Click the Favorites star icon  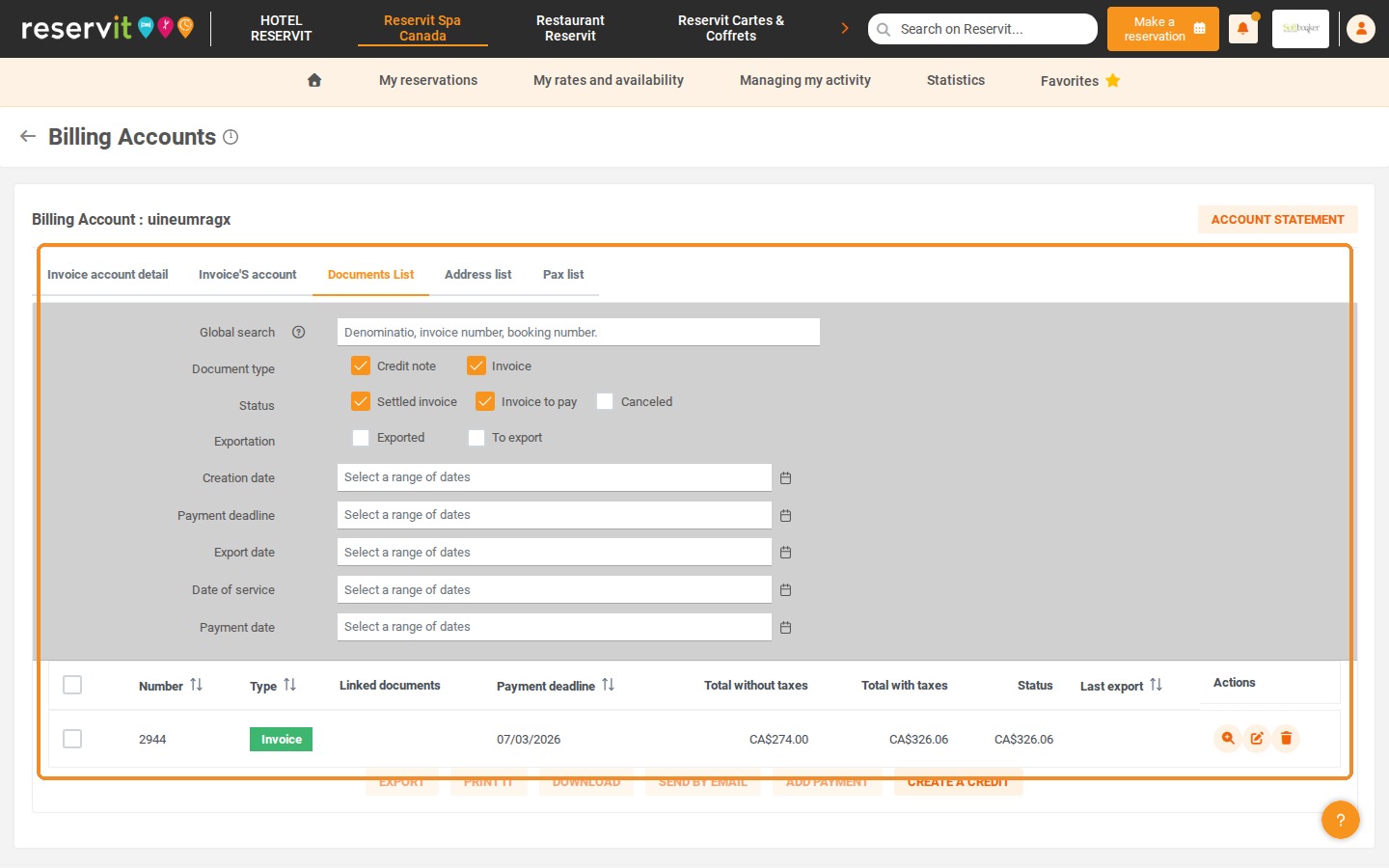coord(1113,81)
